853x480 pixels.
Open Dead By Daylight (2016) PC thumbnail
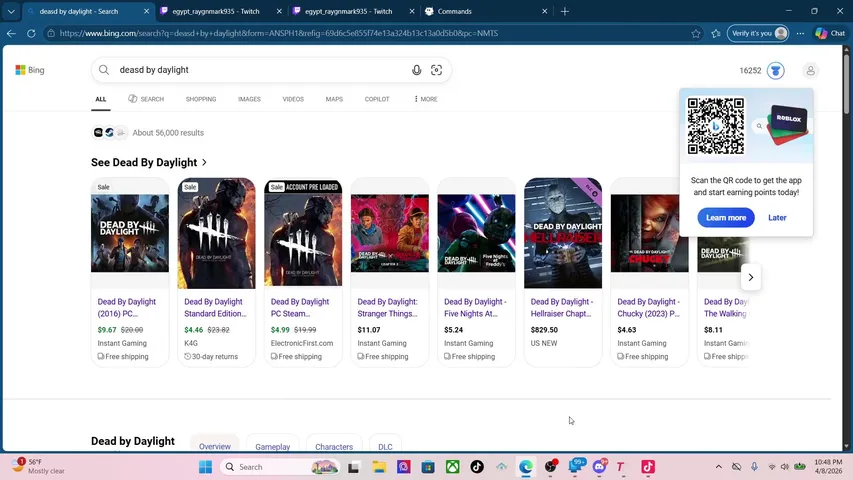tap(129, 233)
